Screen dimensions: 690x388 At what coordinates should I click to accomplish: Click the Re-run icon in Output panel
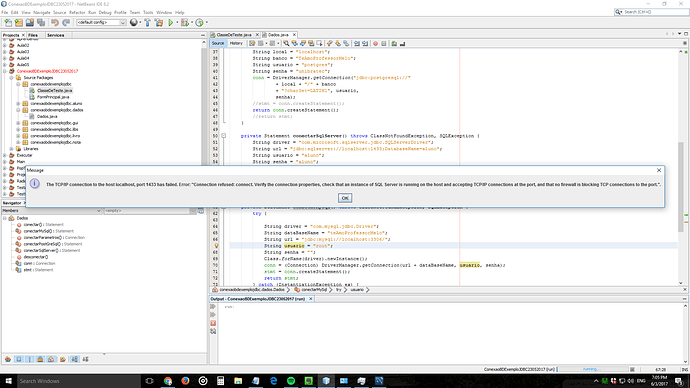213,307
